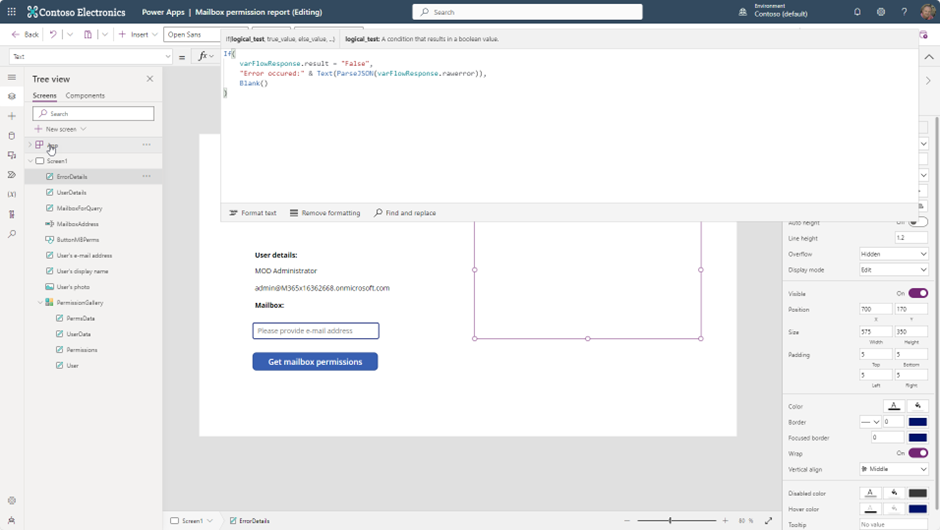Open Insert plus icon in left rail
This screenshot has height=530, width=940.
pyautogui.click(x=11, y=116)
